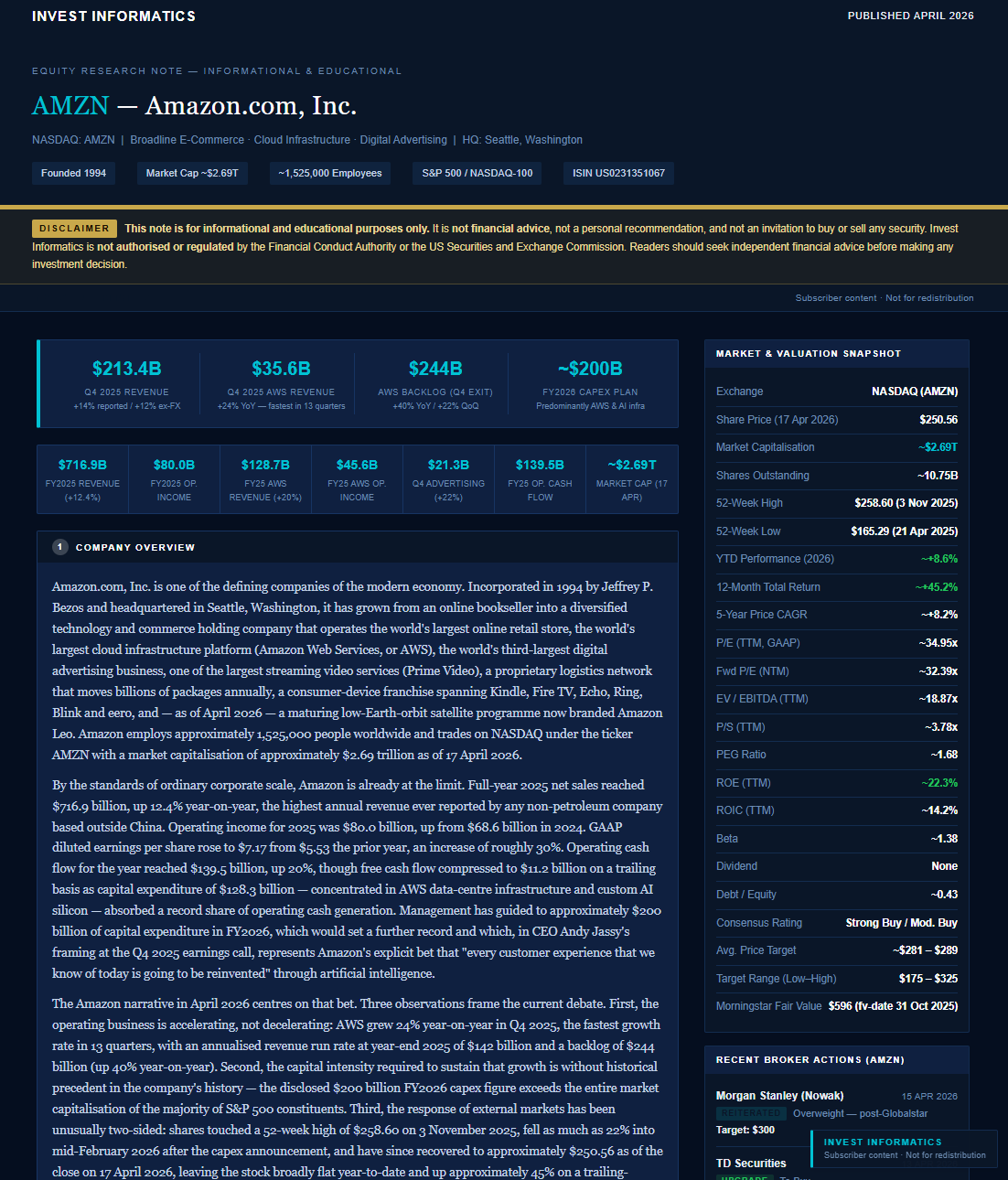The height and width of the screenshot is (1180, 1008).
Task: Click the Target Range value $175 – $325
Action: (928, 979)
